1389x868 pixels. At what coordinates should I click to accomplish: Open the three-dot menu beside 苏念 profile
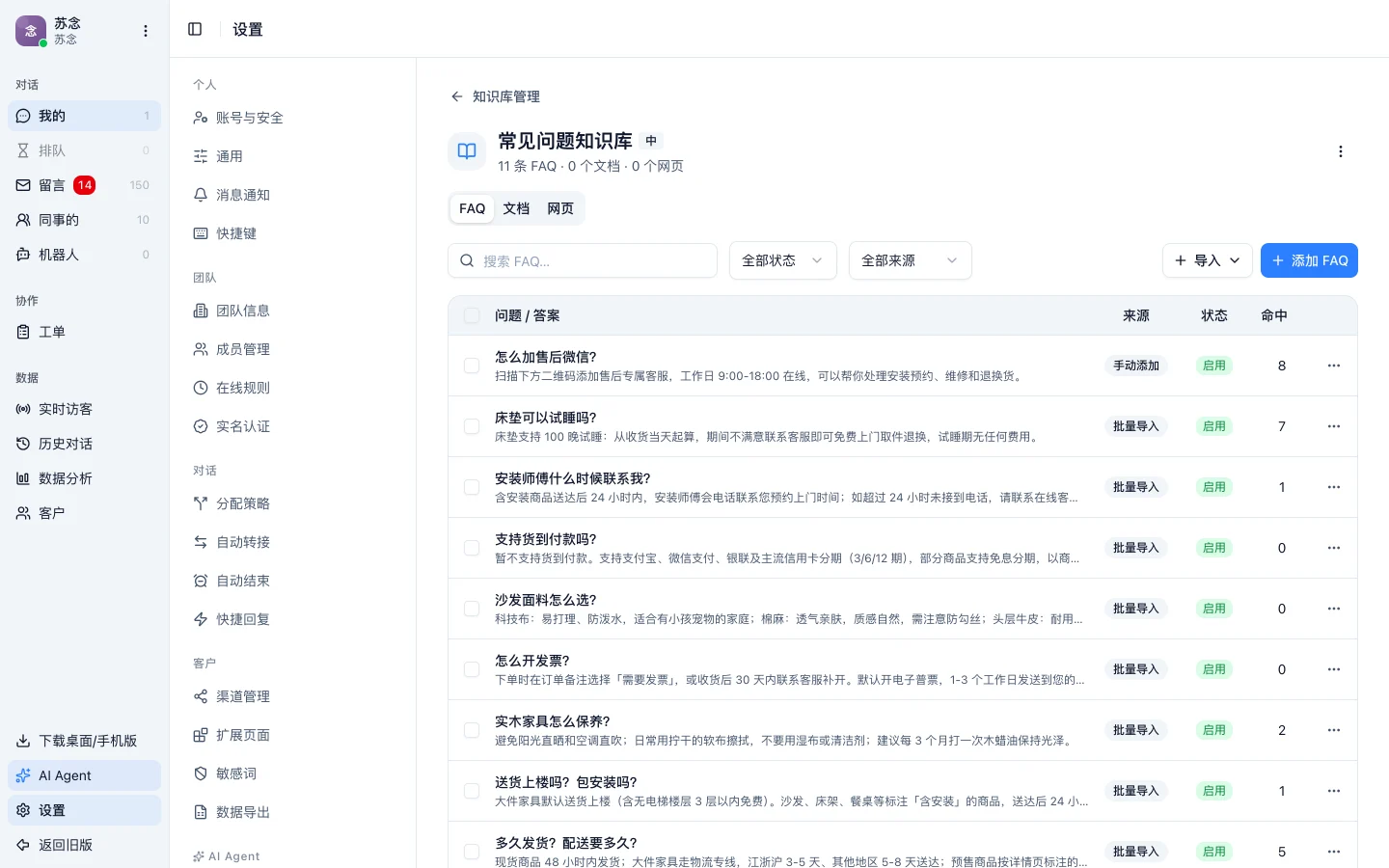coord(146,31)
